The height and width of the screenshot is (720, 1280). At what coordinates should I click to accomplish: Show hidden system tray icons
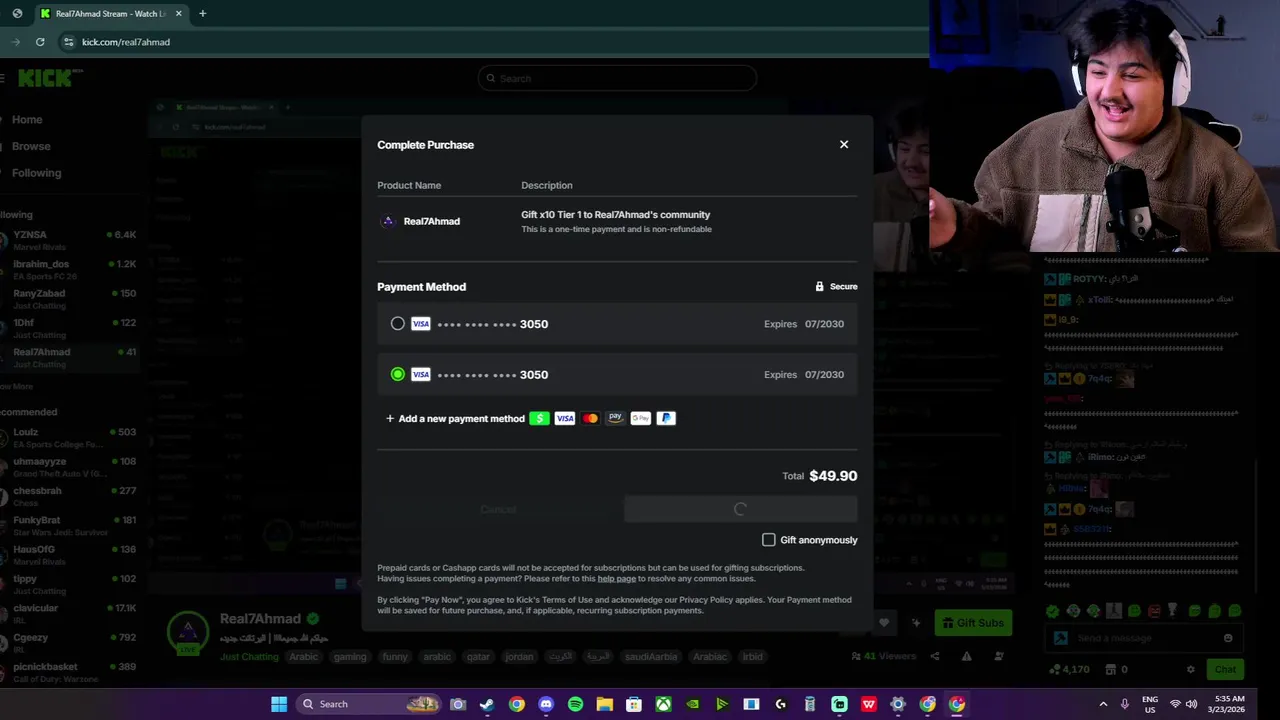point(1103,704)
